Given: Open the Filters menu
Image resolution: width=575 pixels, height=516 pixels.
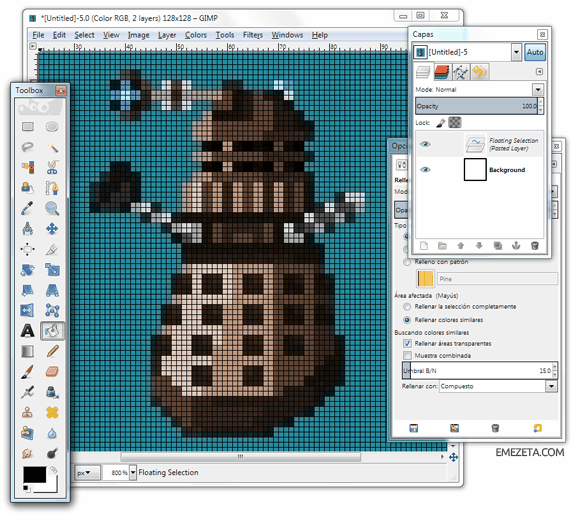Looking at the screenshot, I should 253,35.
